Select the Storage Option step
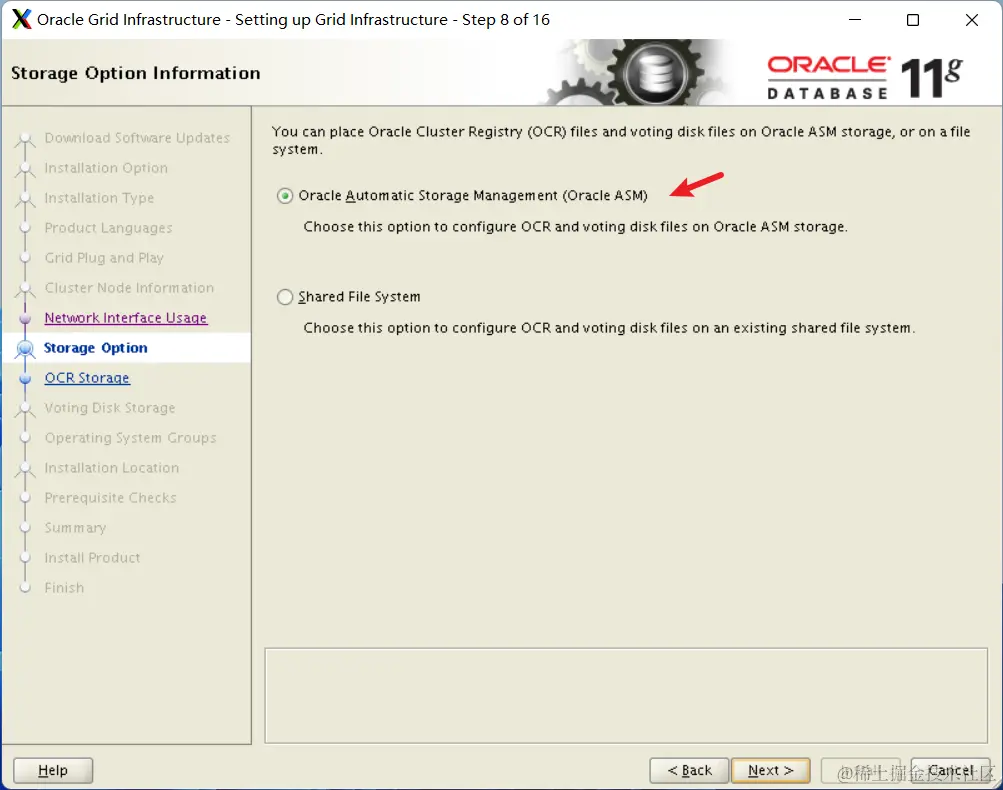This screenshot has width=1003, height=790. coord(96,348)
